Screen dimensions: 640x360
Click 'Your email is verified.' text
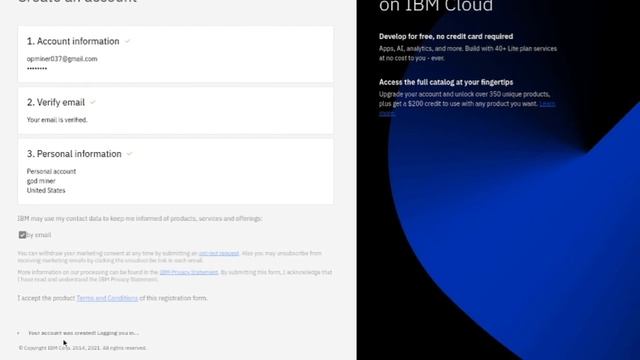[x=57, y=120]
